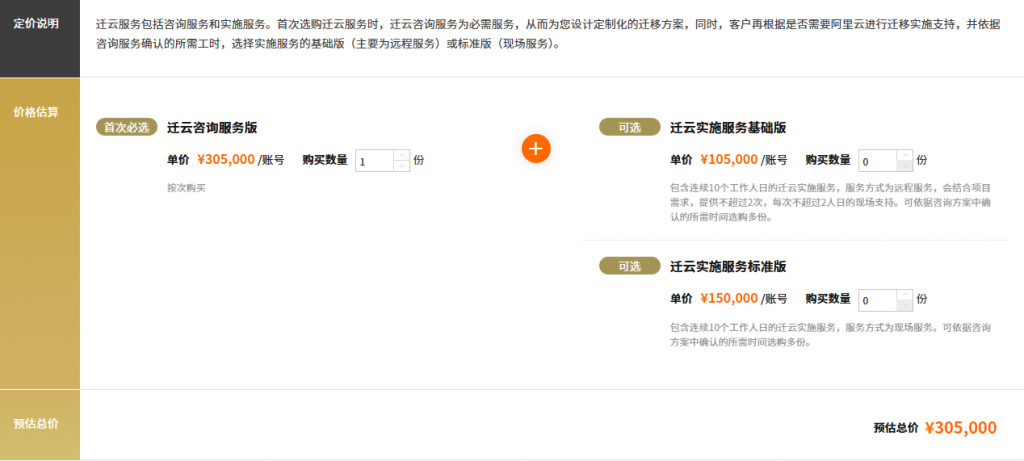Open the 定价说明 sidebar section
The image size is (1024, 461).
(36, 23)
